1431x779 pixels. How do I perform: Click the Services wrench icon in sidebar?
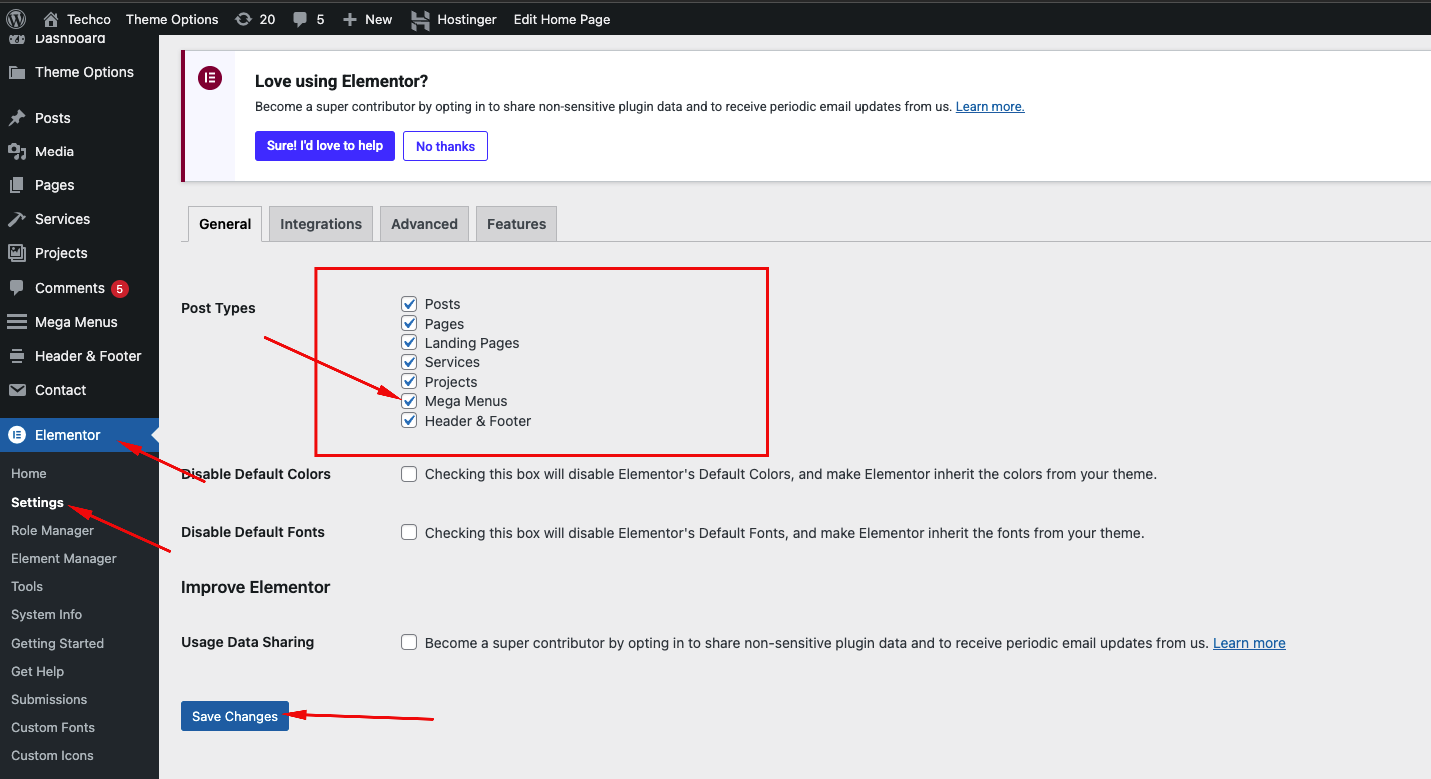click(17, 219)
